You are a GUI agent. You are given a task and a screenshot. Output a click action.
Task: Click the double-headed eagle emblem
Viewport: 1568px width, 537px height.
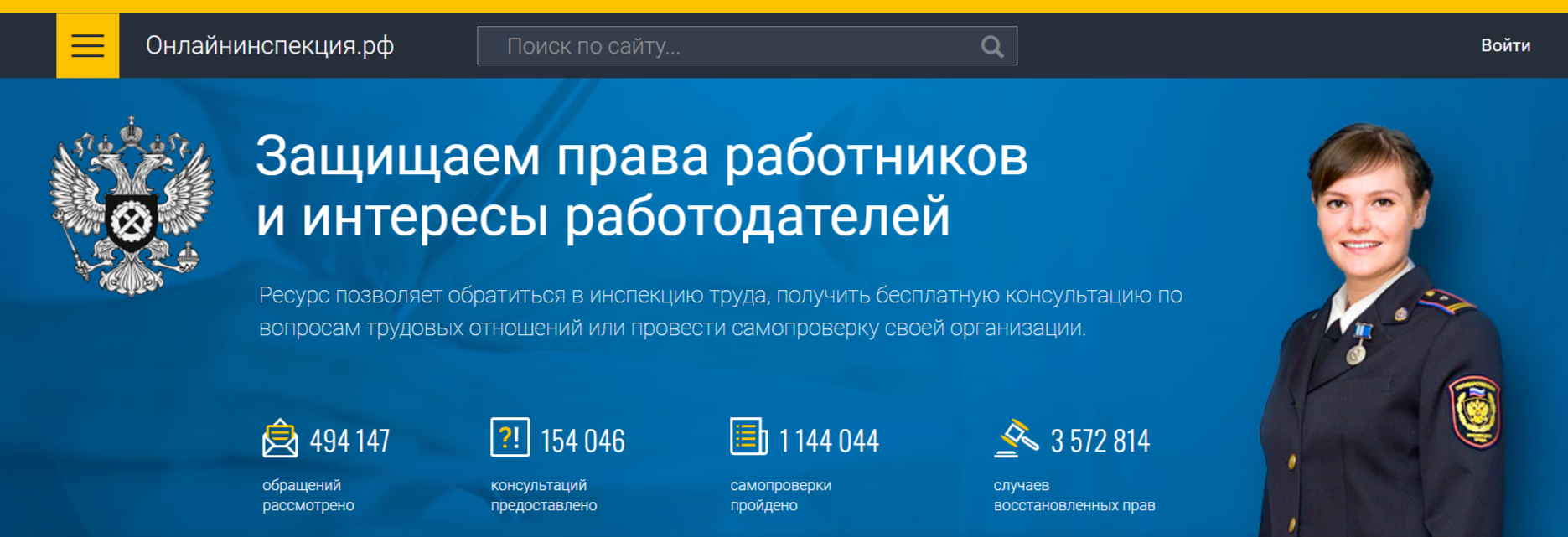(131, 206)
